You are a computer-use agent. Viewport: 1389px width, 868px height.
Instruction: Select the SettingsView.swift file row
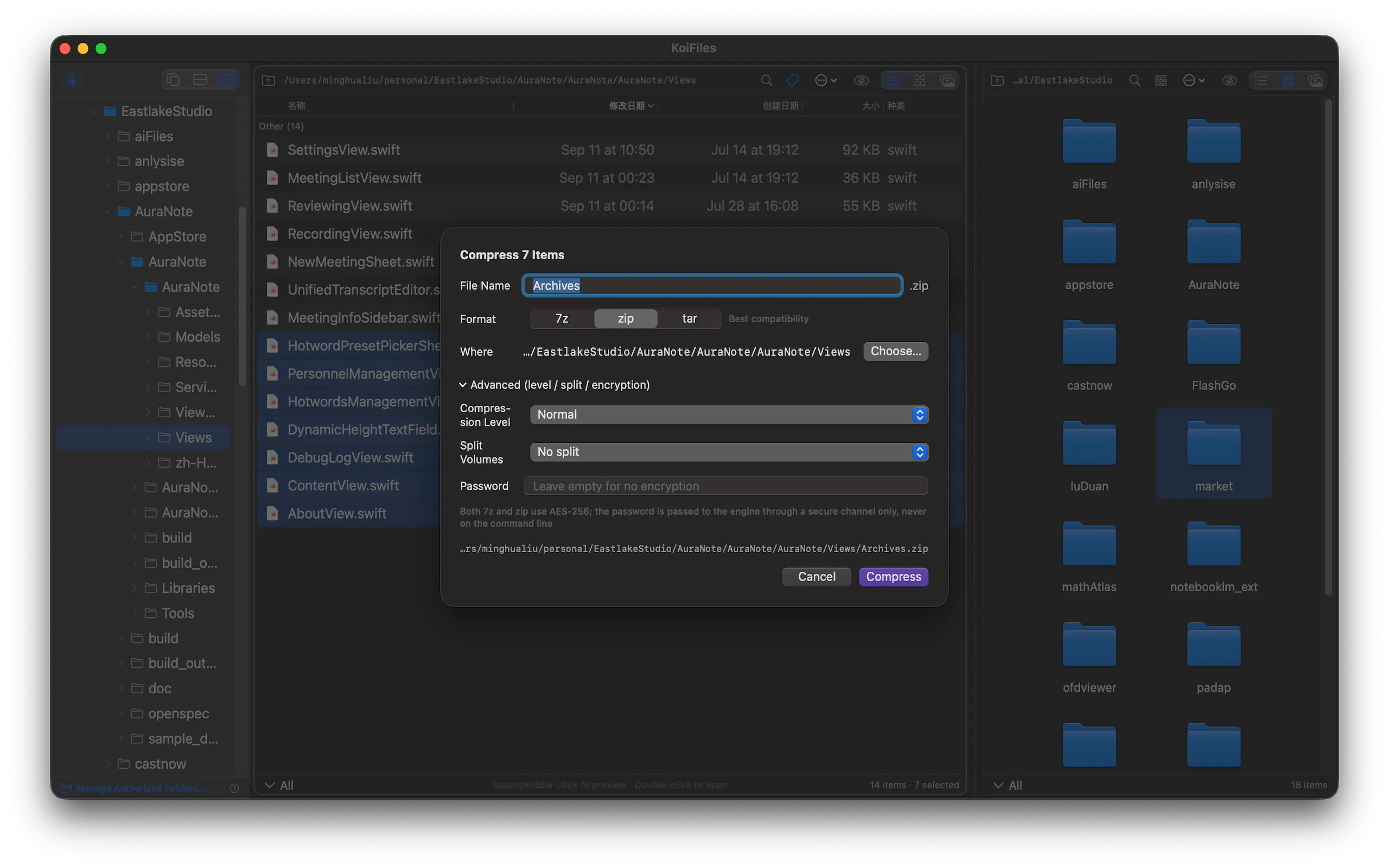pos(610,150)
